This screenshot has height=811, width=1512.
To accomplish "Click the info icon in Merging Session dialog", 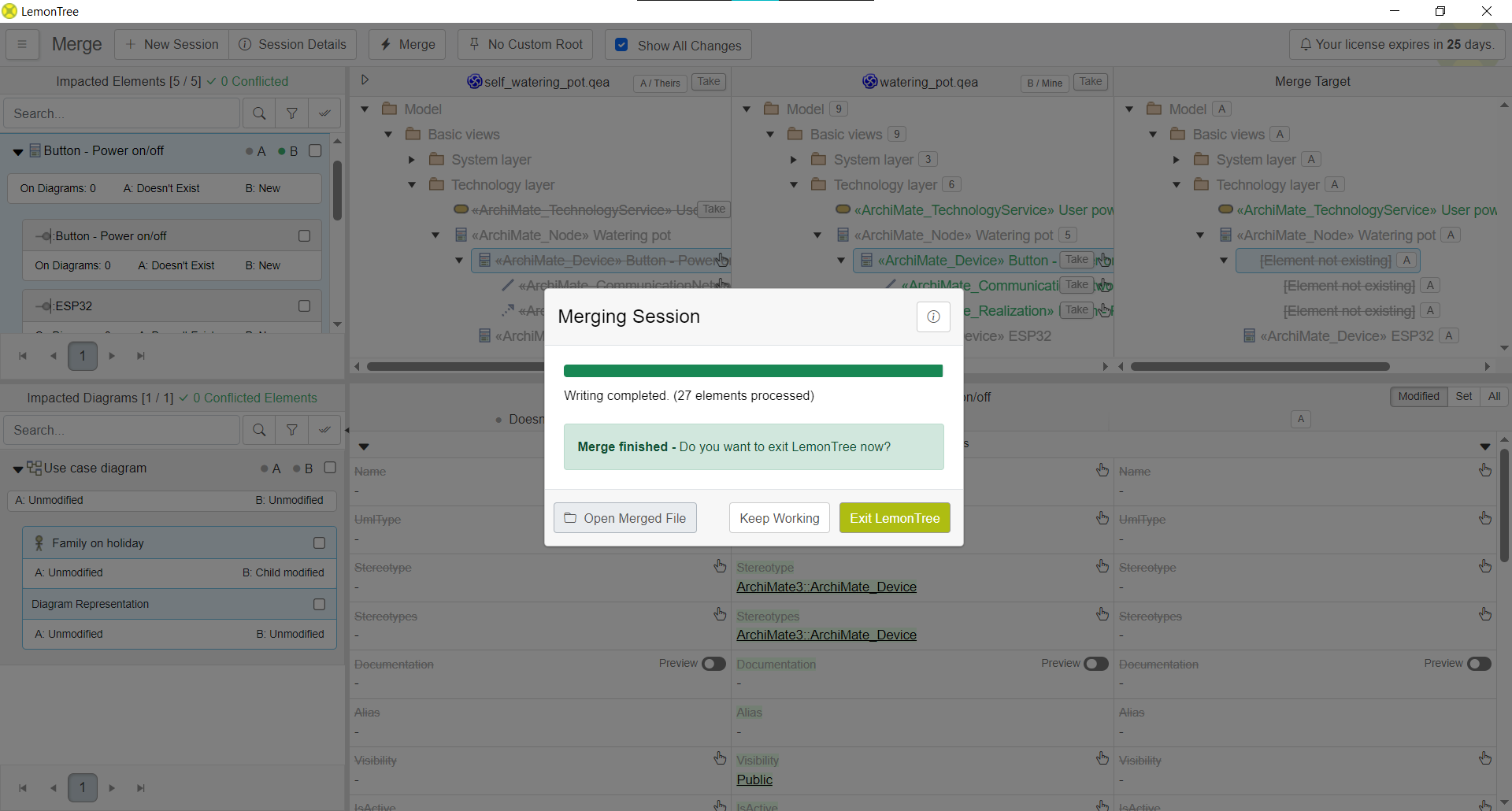I will (x=933, y=317).
